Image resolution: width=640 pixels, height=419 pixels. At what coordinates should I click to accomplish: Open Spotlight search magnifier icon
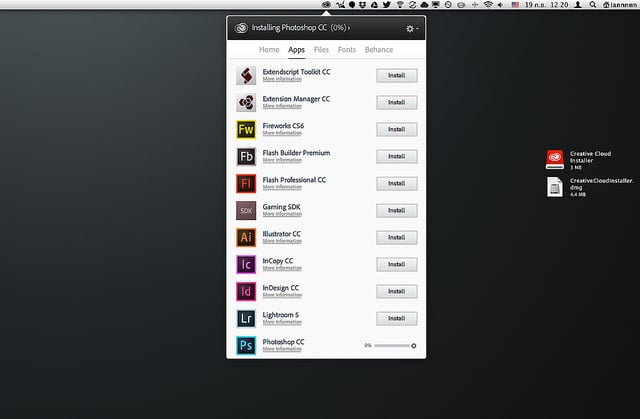click(593, 4)
